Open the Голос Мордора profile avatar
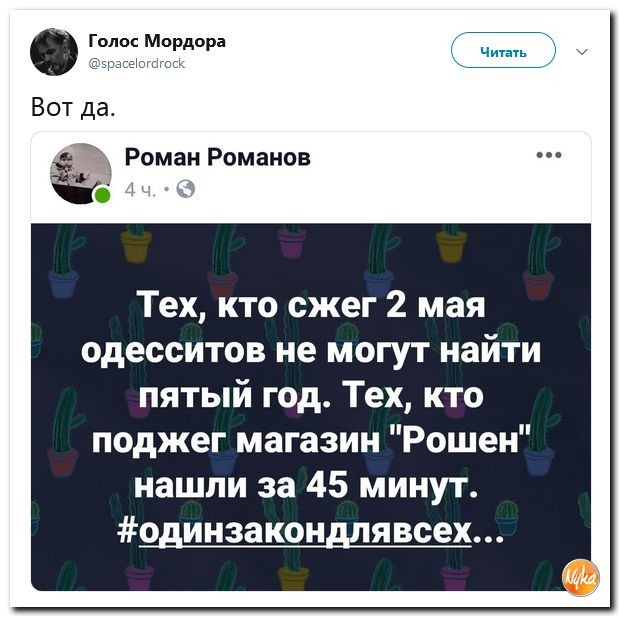621x618 pixels. coord(54,52)
